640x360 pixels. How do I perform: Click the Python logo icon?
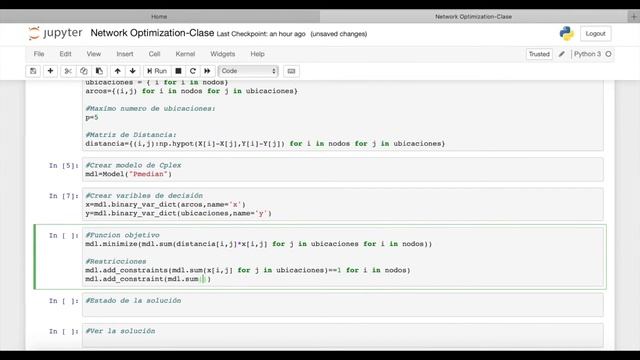[567, 33]
